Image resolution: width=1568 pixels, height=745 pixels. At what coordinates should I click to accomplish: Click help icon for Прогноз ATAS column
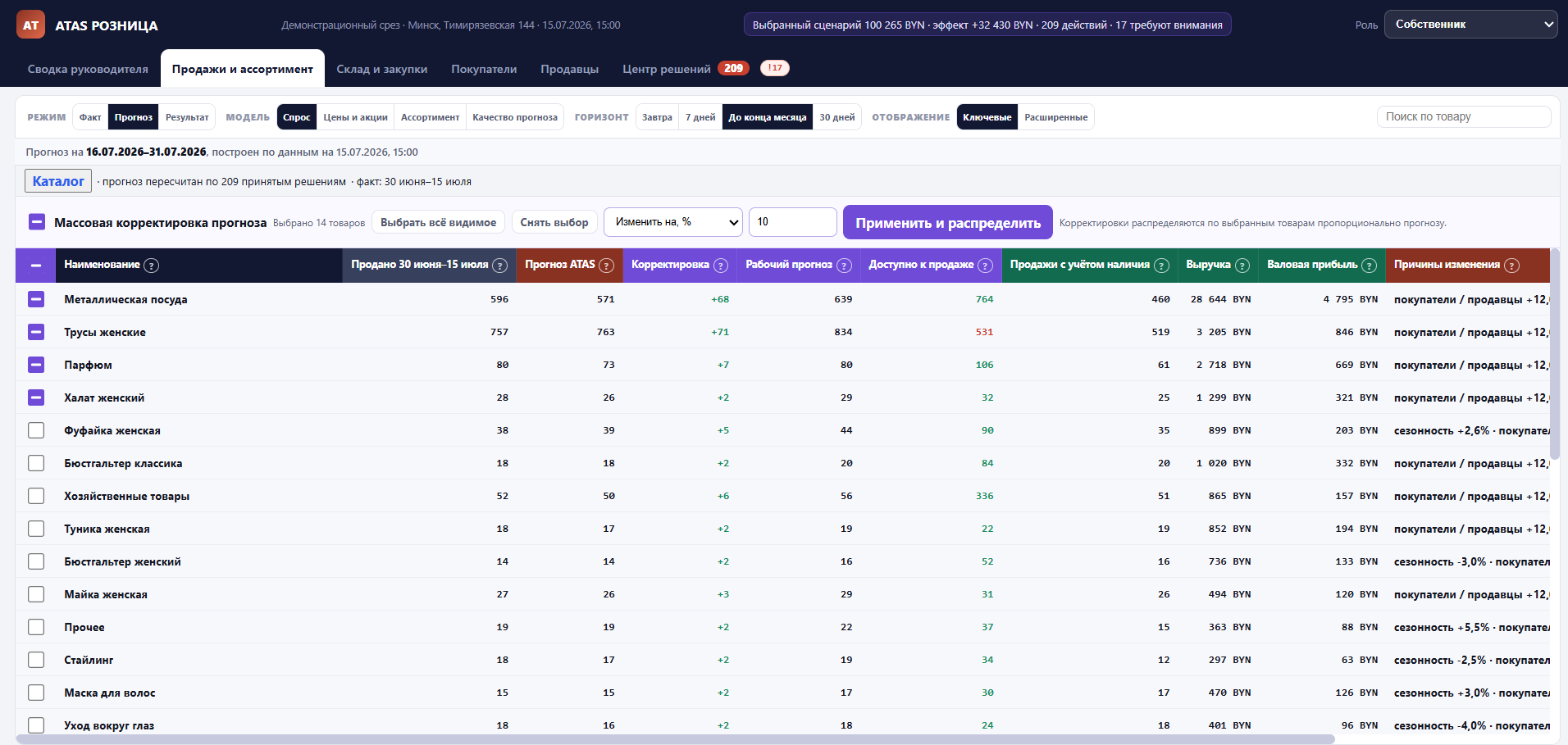coord(607,266)
